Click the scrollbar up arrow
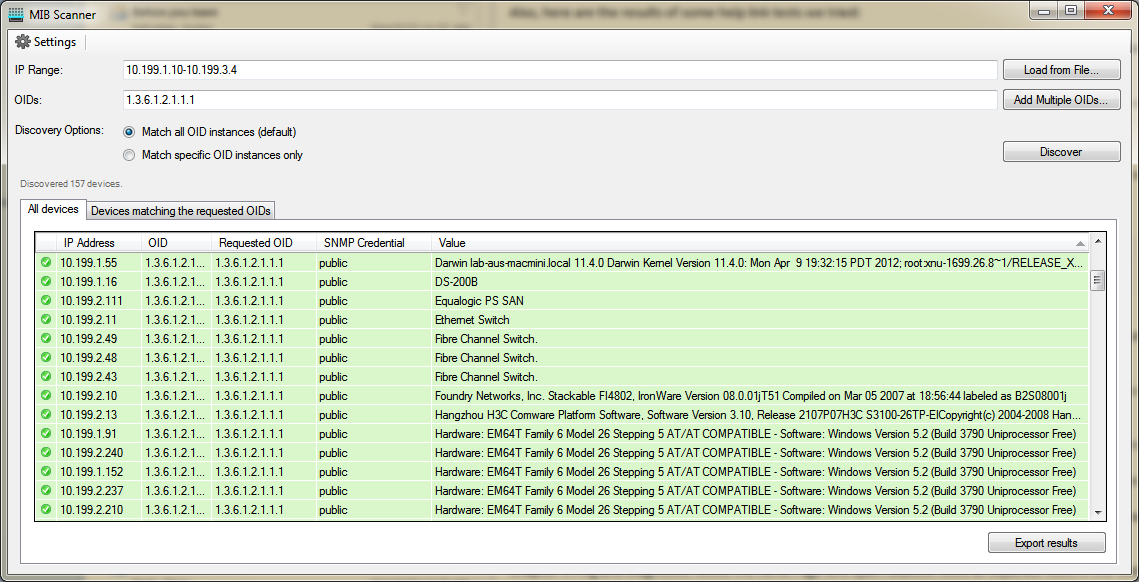 tap(1097, 243)
